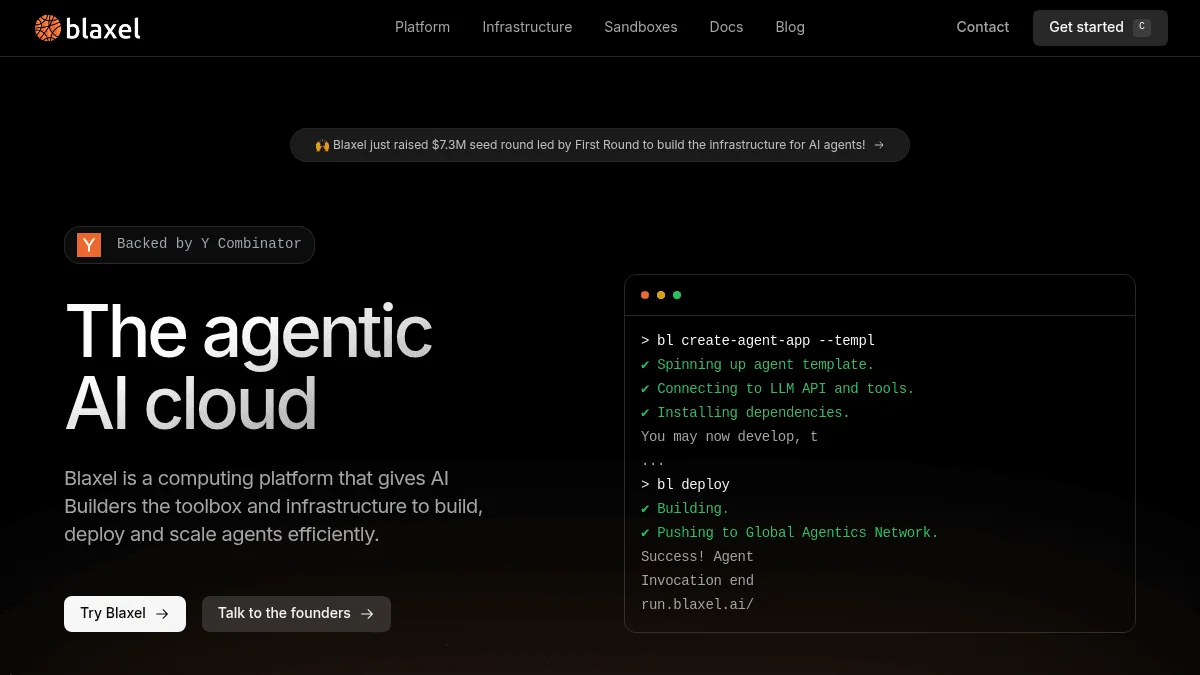
Task: Open the Sandboxes page
Action: point(640,27)
